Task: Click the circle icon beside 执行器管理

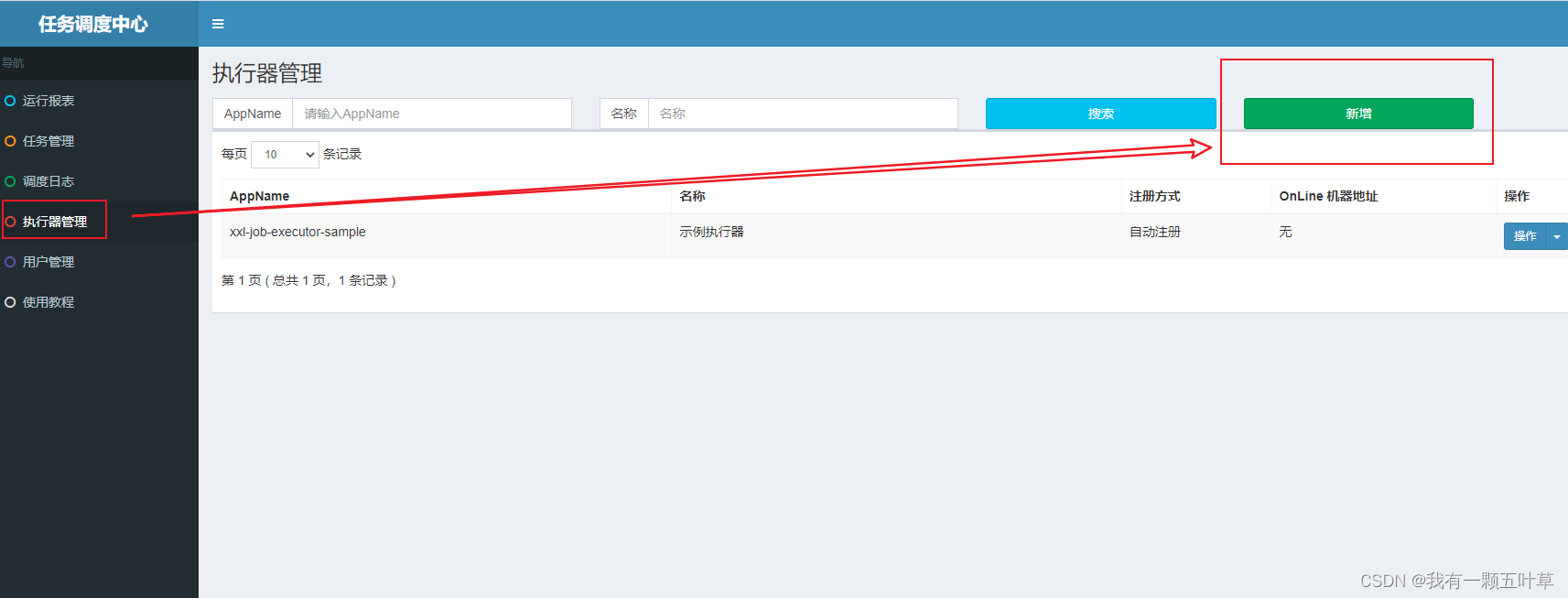Action: click(10, 222)
